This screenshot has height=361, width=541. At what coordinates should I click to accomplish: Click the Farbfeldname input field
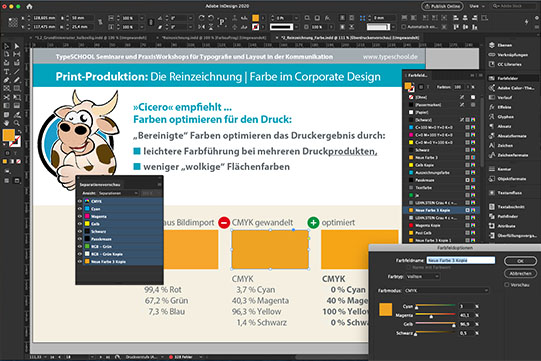pos(461,260)
